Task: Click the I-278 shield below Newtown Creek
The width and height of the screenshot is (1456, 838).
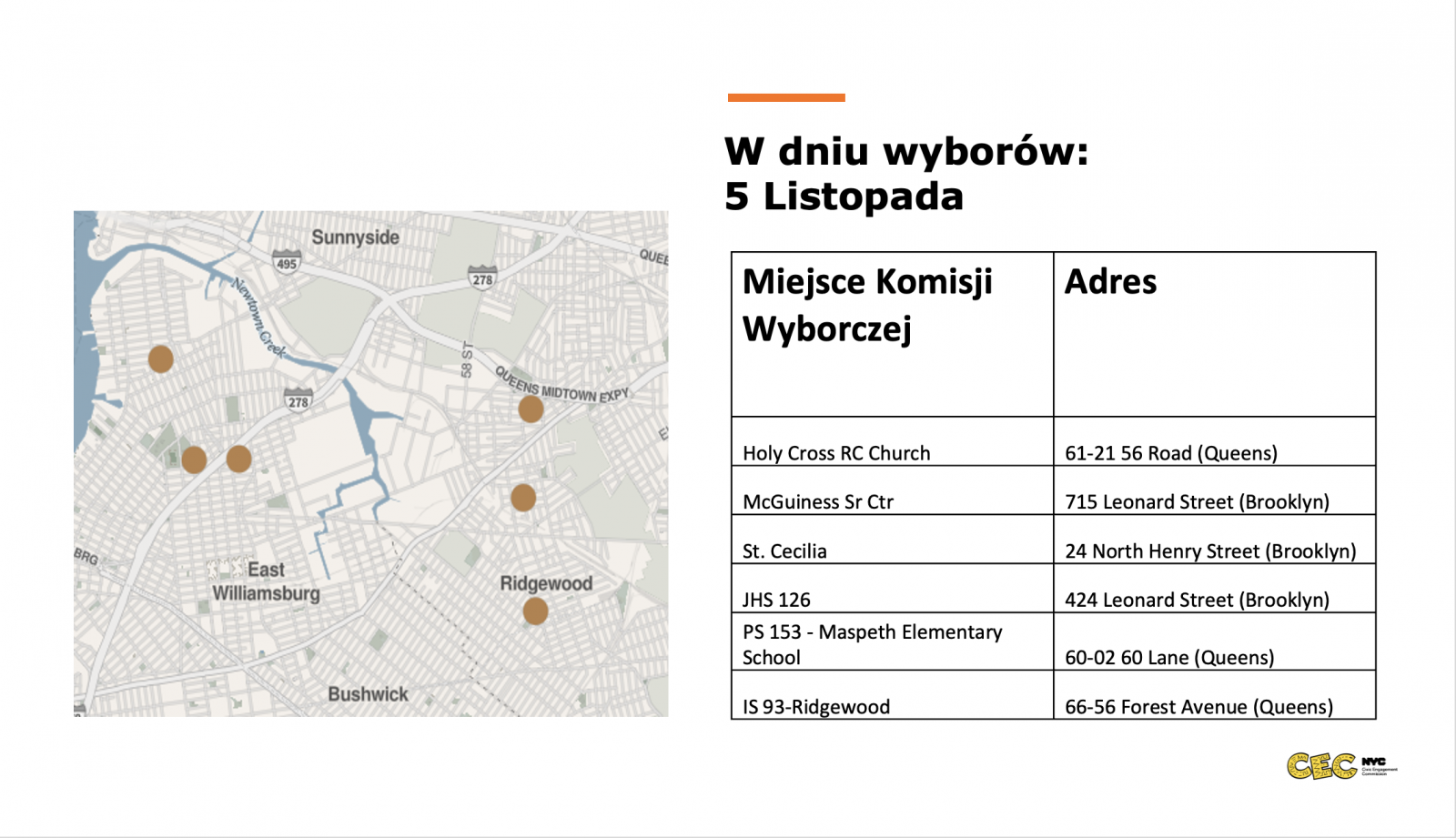Action: (x=298, y=400)
